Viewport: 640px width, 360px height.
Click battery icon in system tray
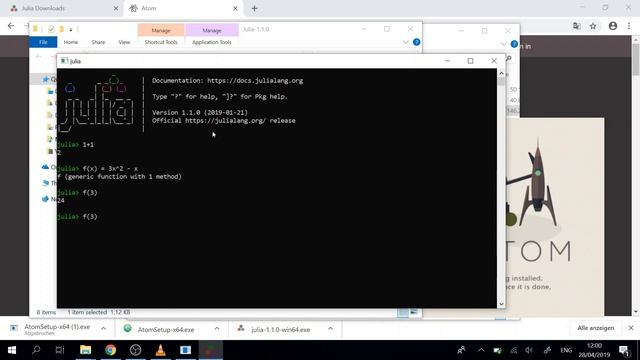[x=497, y=350]
